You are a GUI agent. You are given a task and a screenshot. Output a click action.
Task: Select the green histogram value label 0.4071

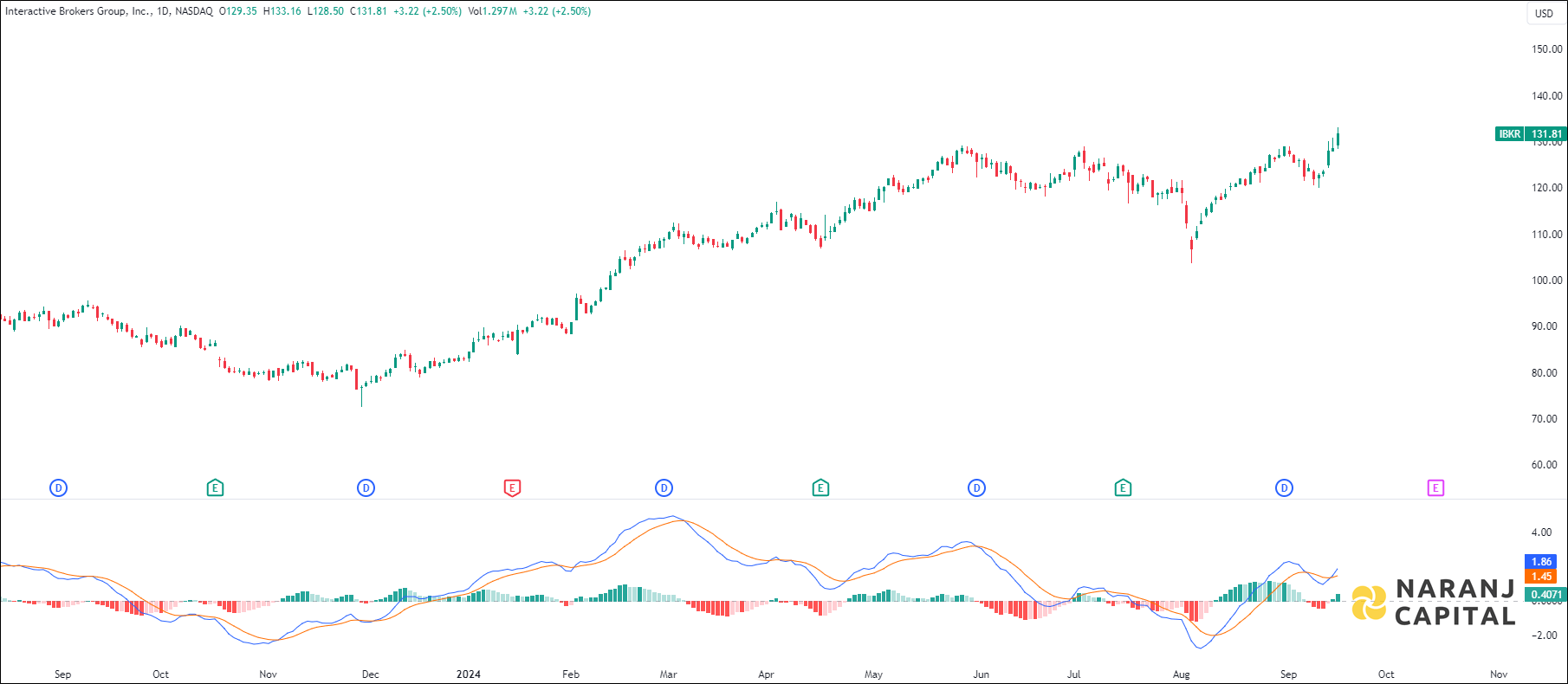coord(1545,595)
